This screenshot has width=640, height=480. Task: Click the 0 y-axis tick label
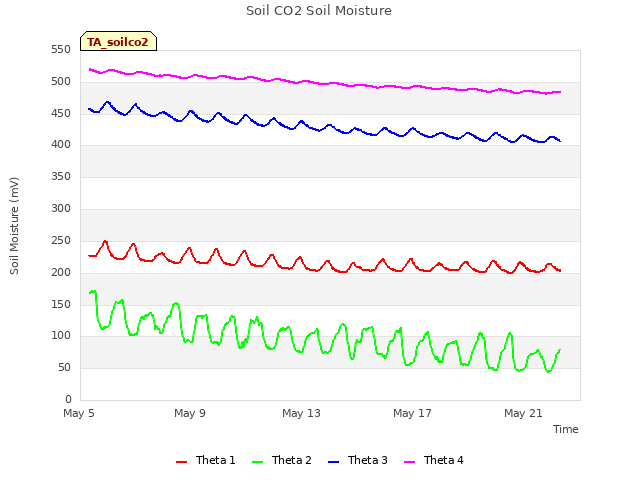[x=68, y=399]
